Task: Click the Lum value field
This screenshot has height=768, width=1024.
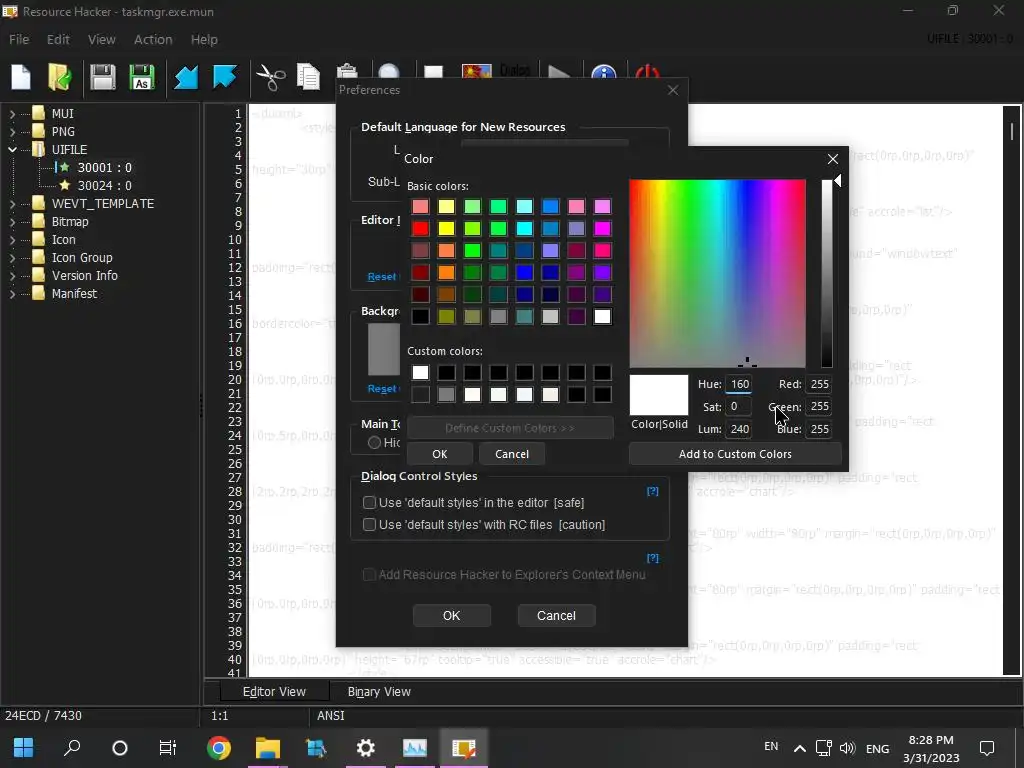Action: [x=739, y=429]
